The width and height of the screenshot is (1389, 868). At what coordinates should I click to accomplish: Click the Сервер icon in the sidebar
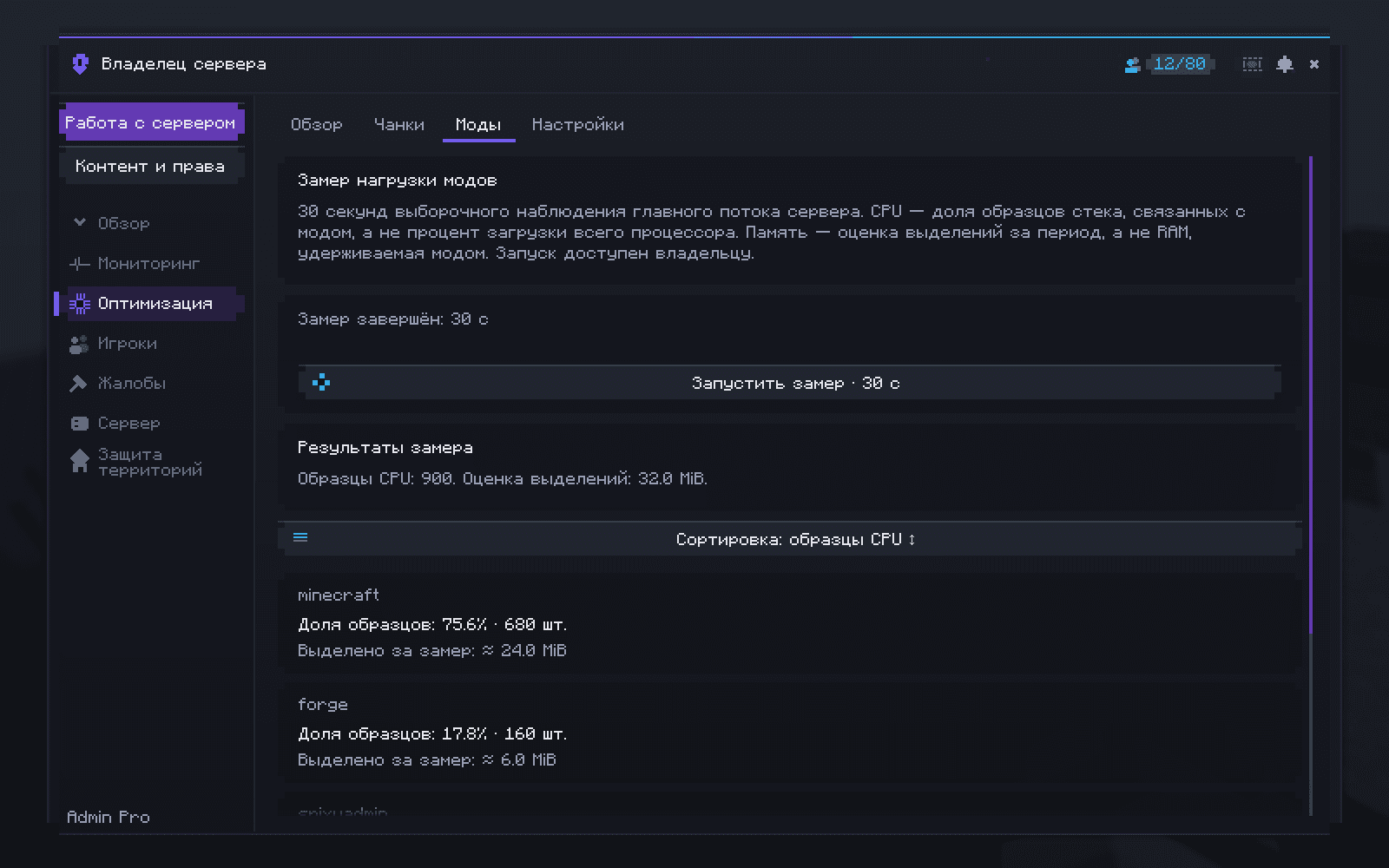tap(79, 424)
